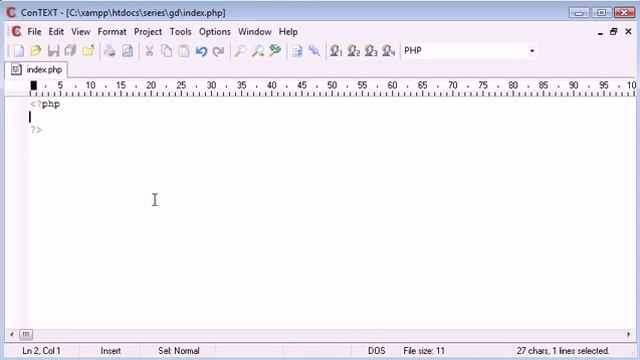Click the DOS file format status

tap(376, 351)
